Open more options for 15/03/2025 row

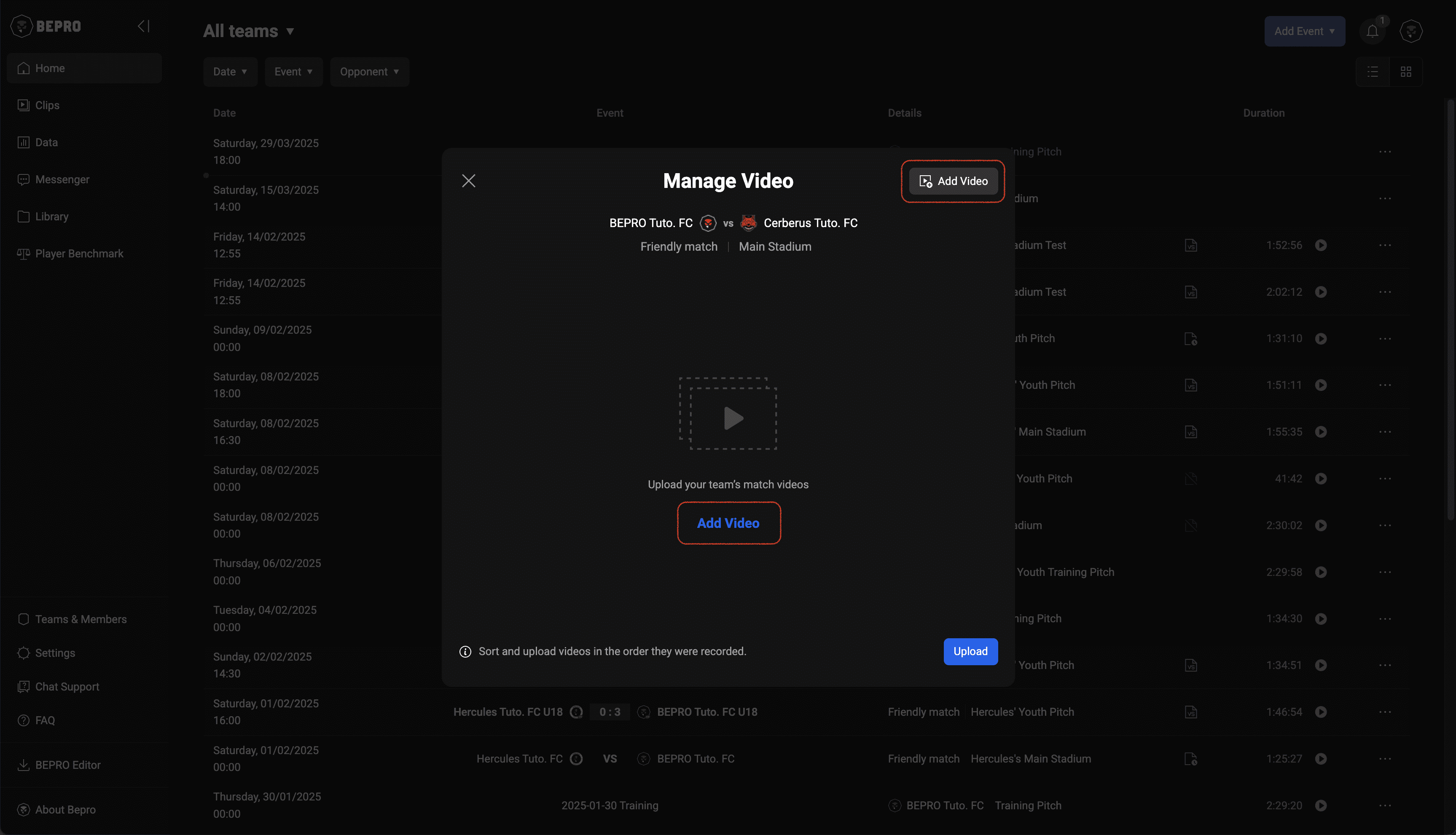[x=1385, y=198]
